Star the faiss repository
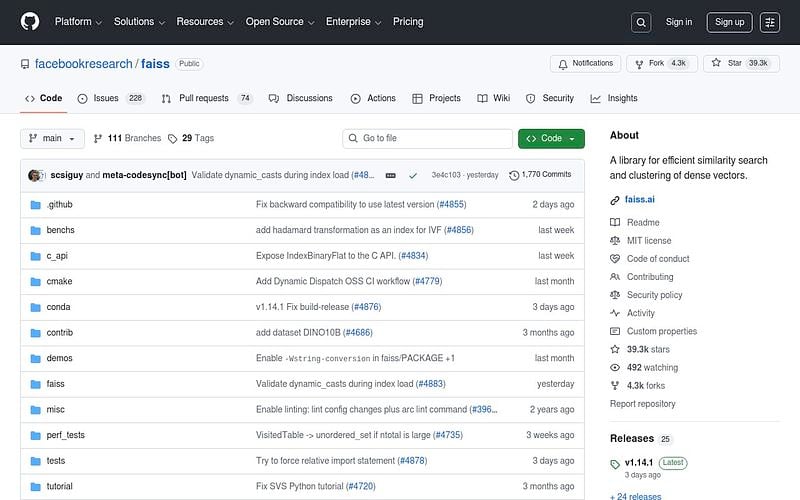This screenshot has width=800, height=500. (741, 63)
